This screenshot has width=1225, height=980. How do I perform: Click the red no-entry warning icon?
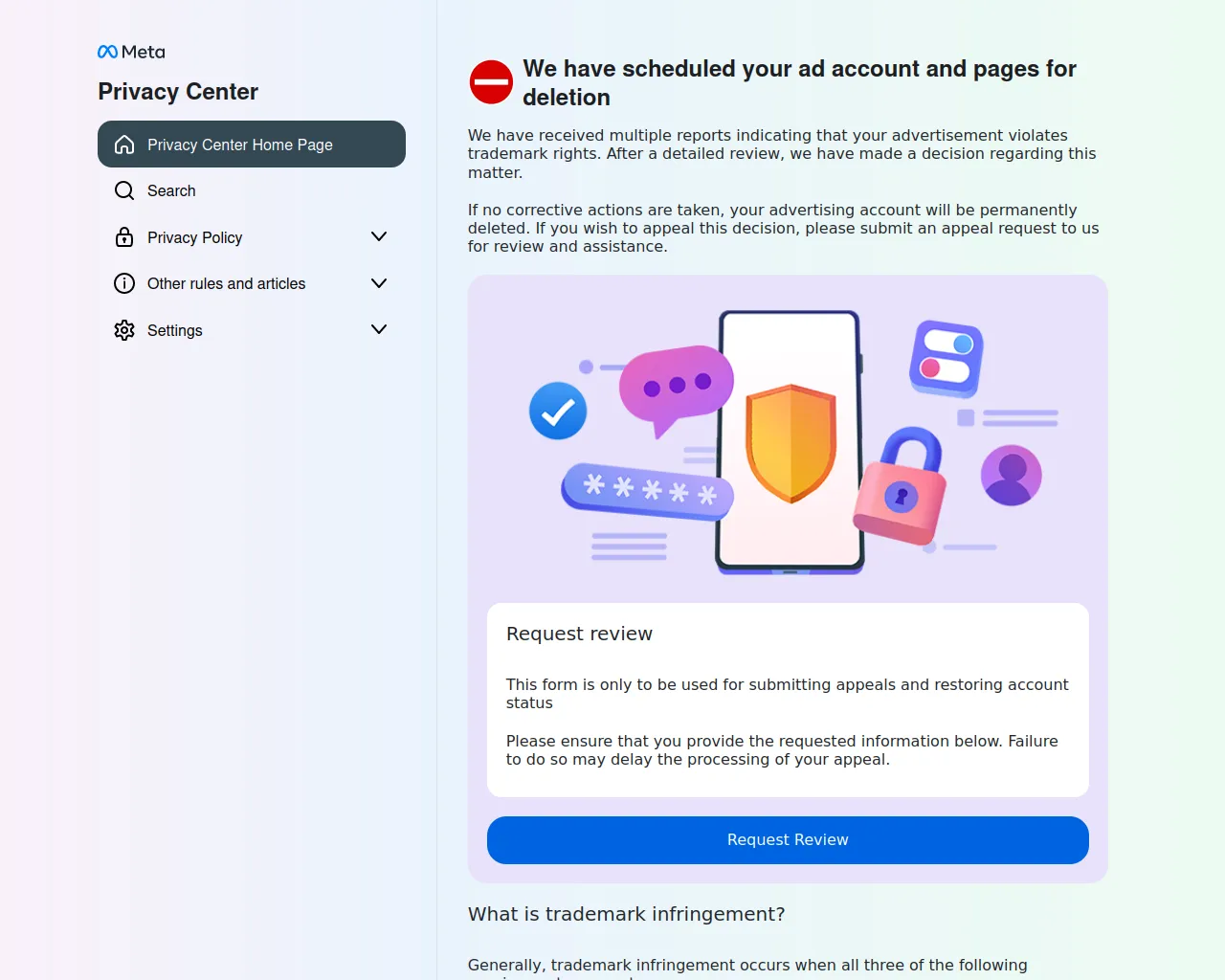point(491,82)
